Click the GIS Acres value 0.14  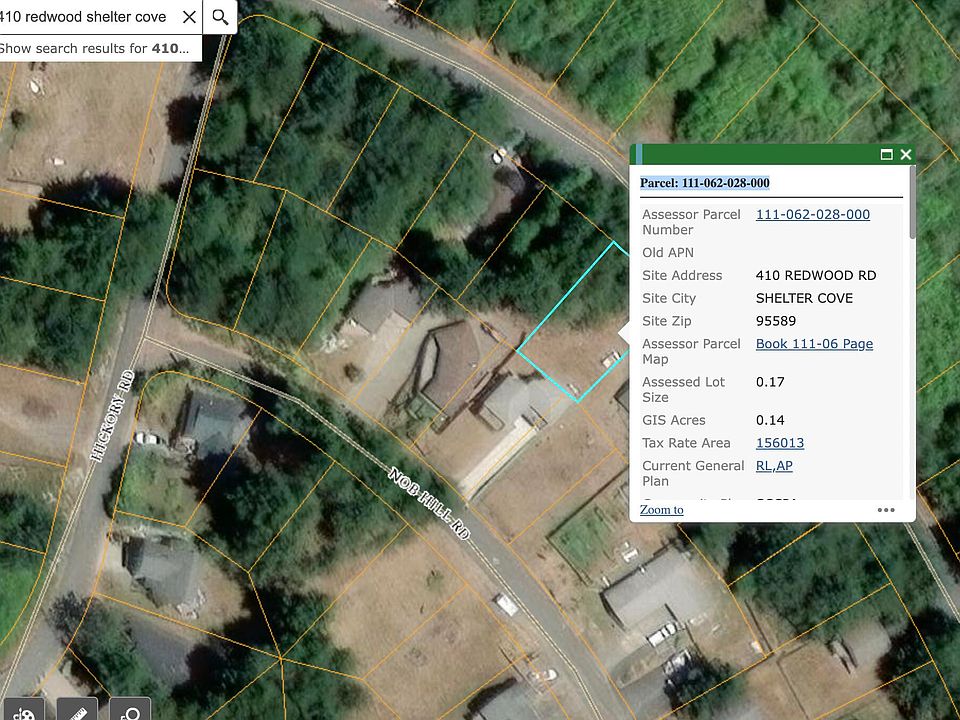click(770, 420)
